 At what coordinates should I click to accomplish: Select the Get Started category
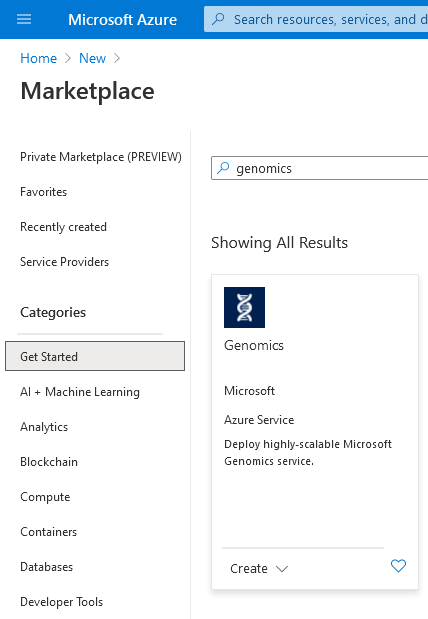pos(95,356)
